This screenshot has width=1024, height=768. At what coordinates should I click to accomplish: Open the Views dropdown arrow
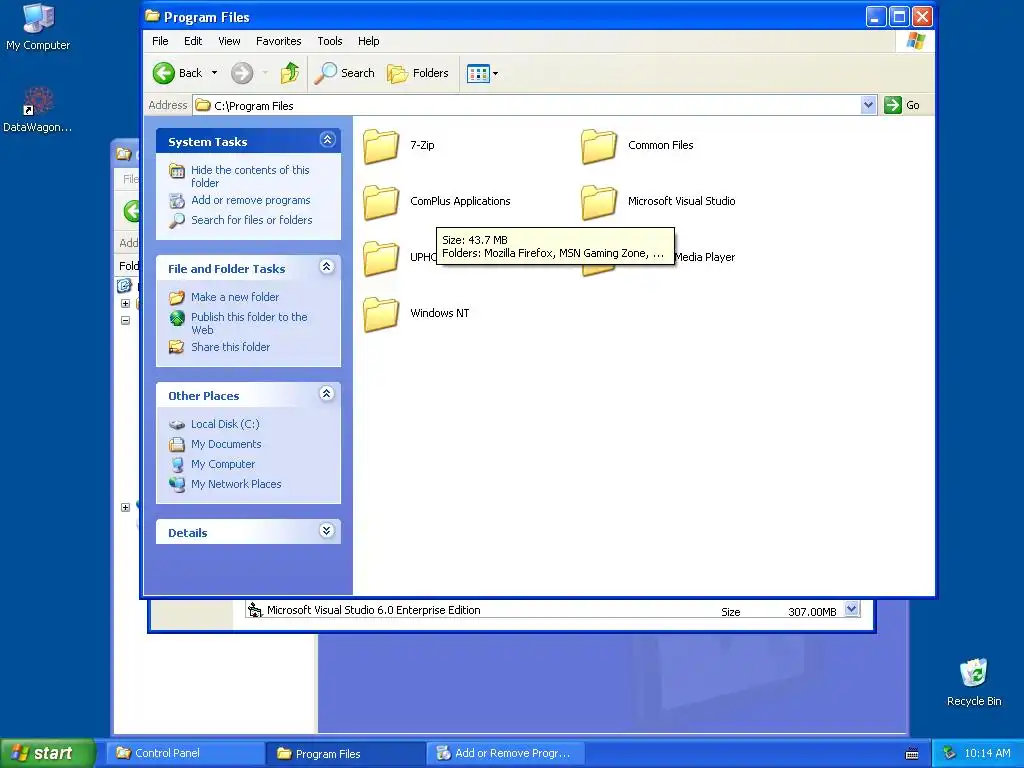coord(496,74)
